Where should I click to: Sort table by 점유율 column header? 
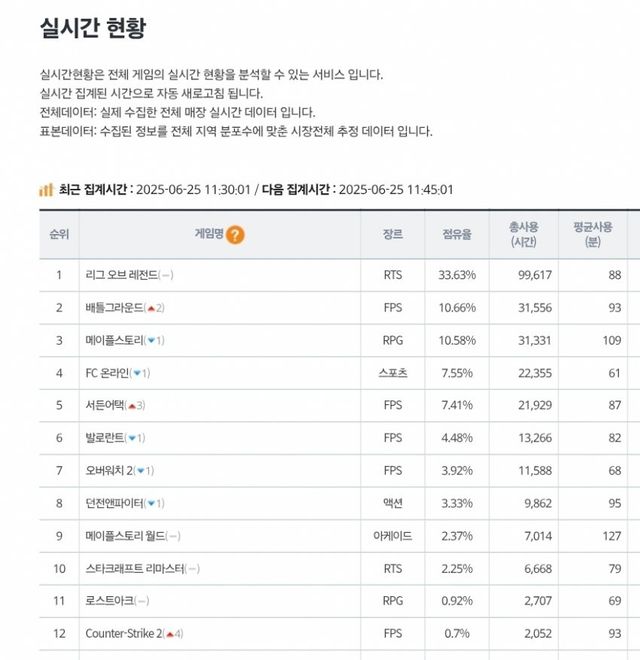pyautogui.click(x=457, y=235)
